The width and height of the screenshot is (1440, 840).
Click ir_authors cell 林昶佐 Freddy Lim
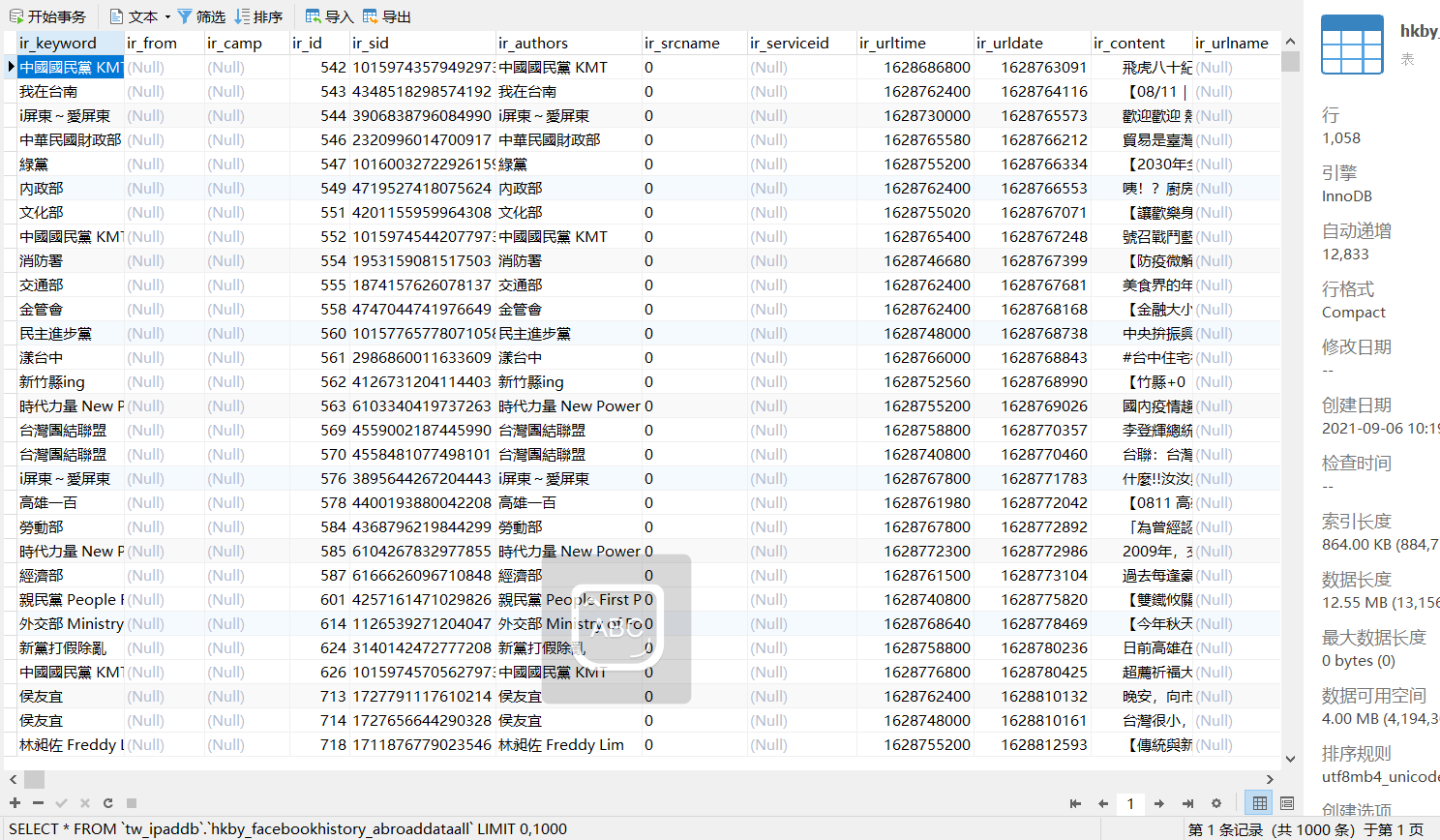click(568, 744)
